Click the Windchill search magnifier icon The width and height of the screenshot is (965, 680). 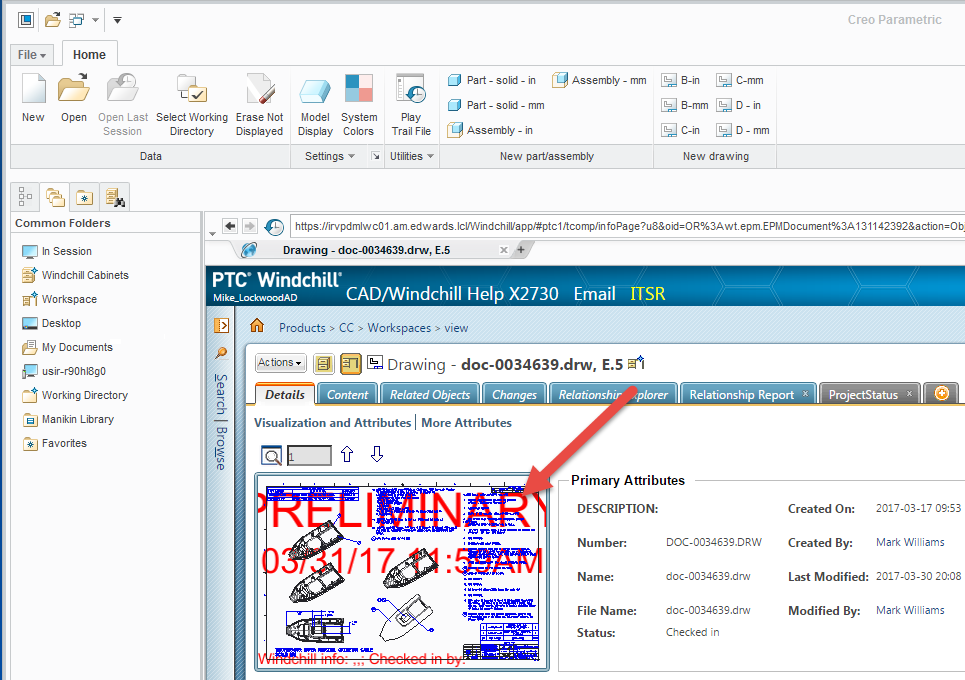pyautogui.click(x=220, y=353)
